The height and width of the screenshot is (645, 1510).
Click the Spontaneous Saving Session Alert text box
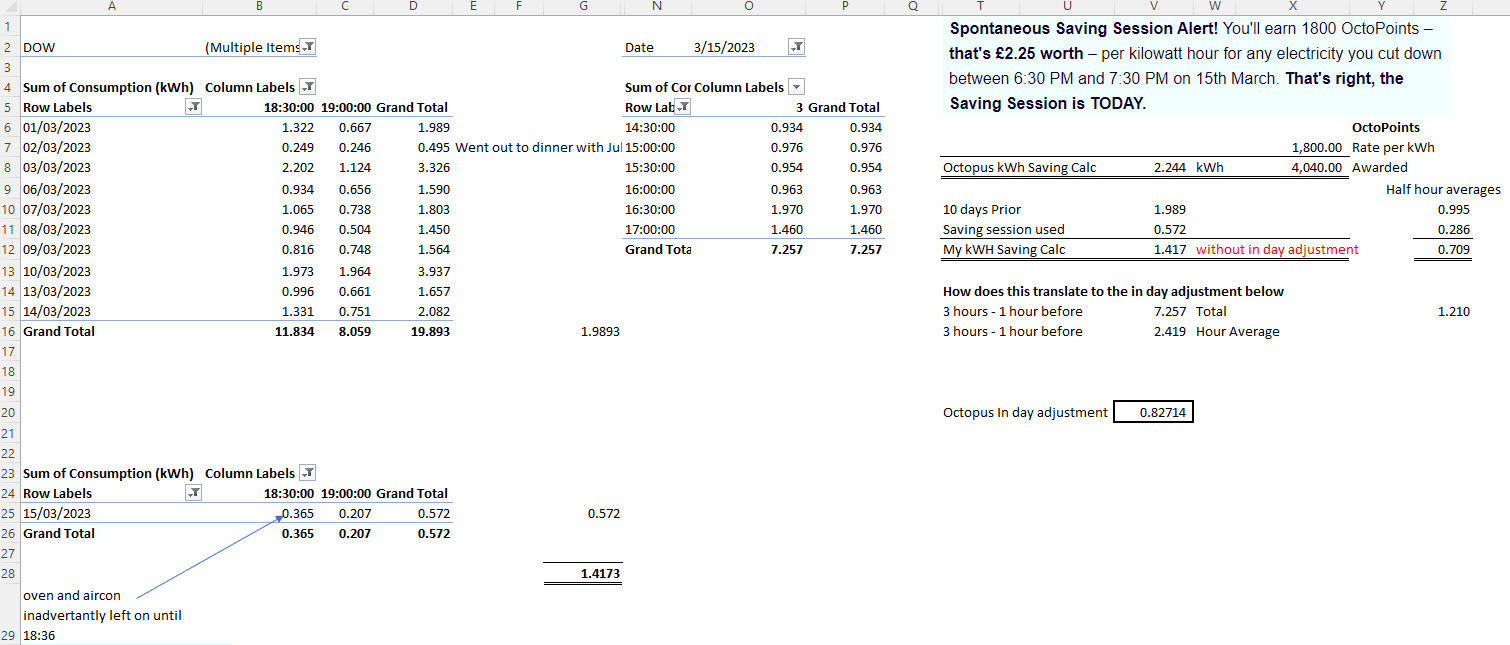1194,66
